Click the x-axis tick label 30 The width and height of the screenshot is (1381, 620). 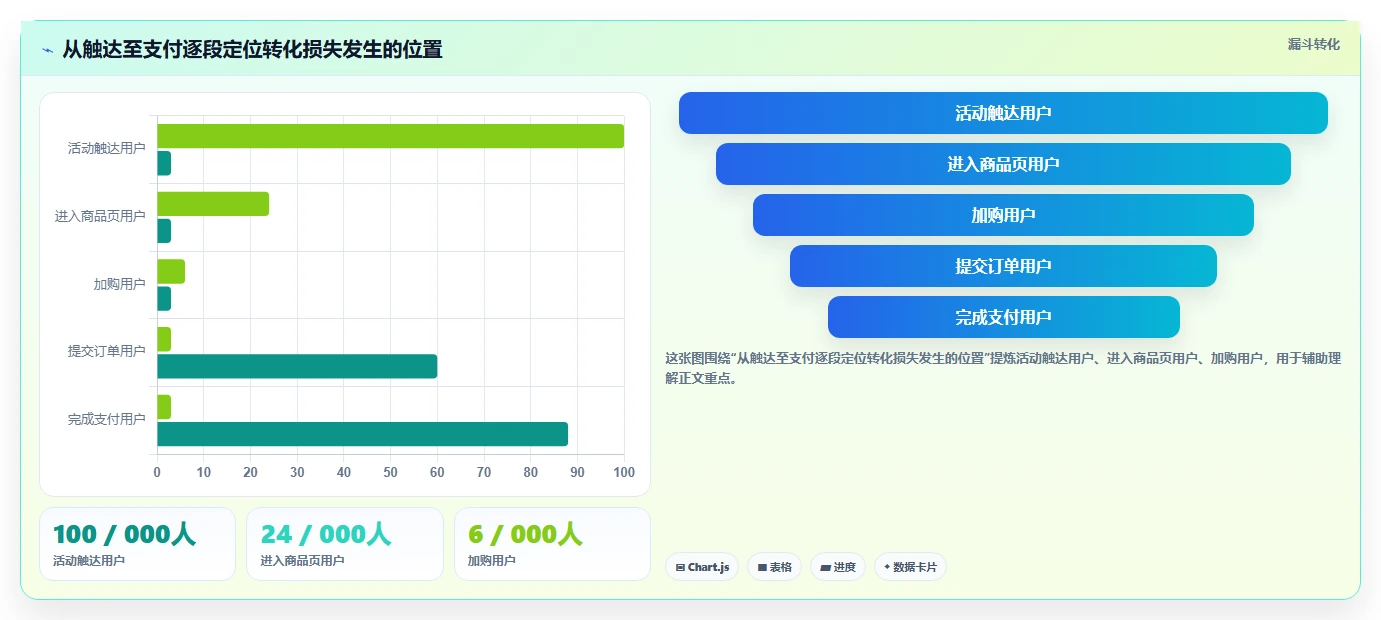pos(297,472)
